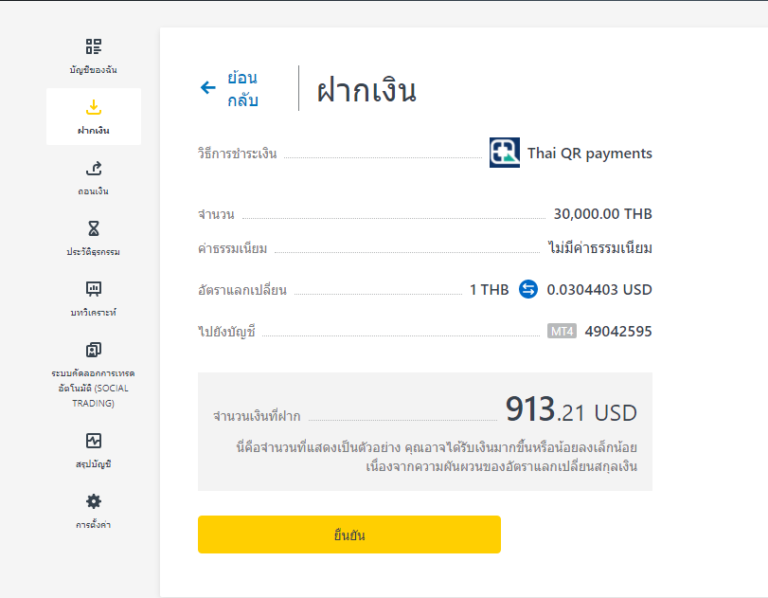
Task: Click the yellow ยืนยัน confirm button
Action: pos(349,534)
